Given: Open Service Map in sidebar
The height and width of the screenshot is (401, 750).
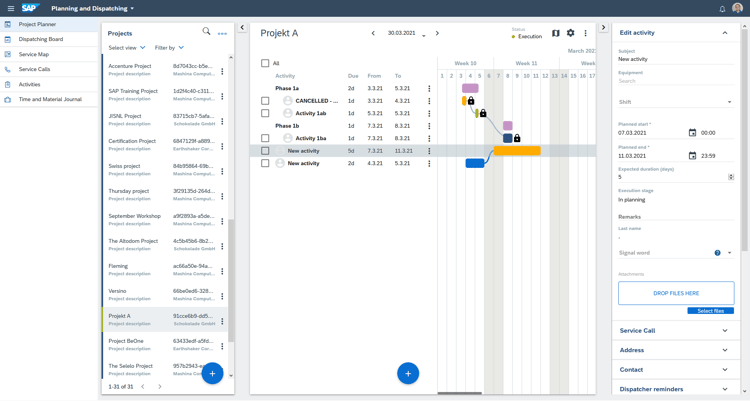Looking at the screenshot, I should coord(49,55).
